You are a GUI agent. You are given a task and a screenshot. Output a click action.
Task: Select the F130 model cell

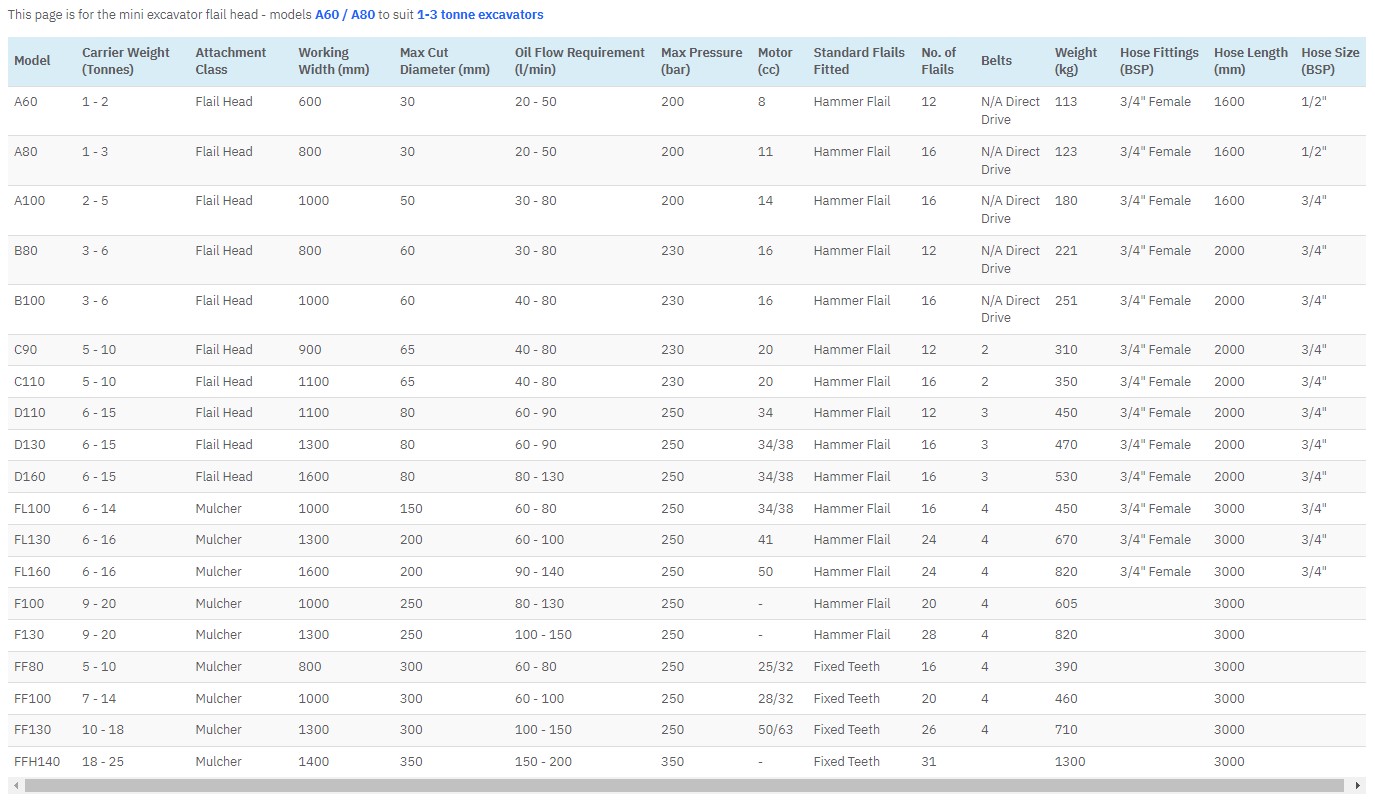point(29,635)
